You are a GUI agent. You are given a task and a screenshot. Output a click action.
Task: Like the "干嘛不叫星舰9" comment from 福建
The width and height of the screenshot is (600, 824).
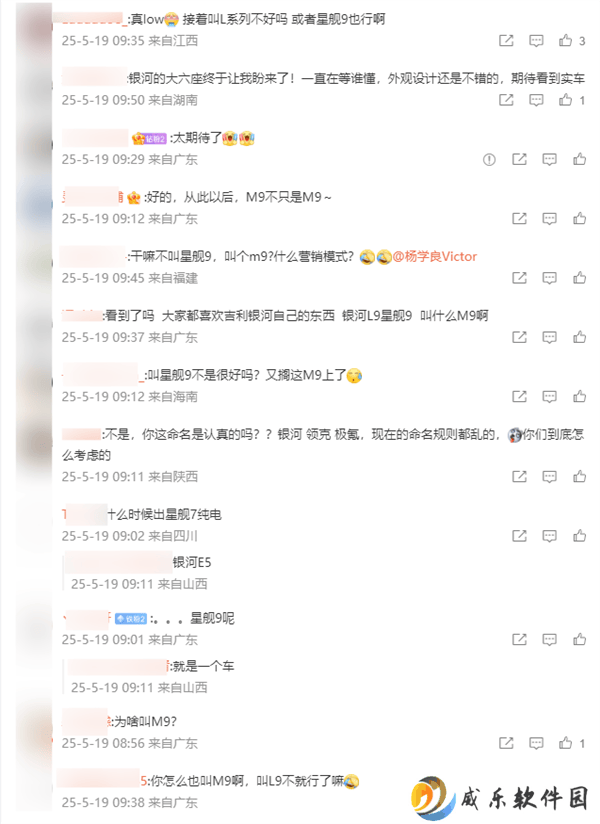point(580,277)
